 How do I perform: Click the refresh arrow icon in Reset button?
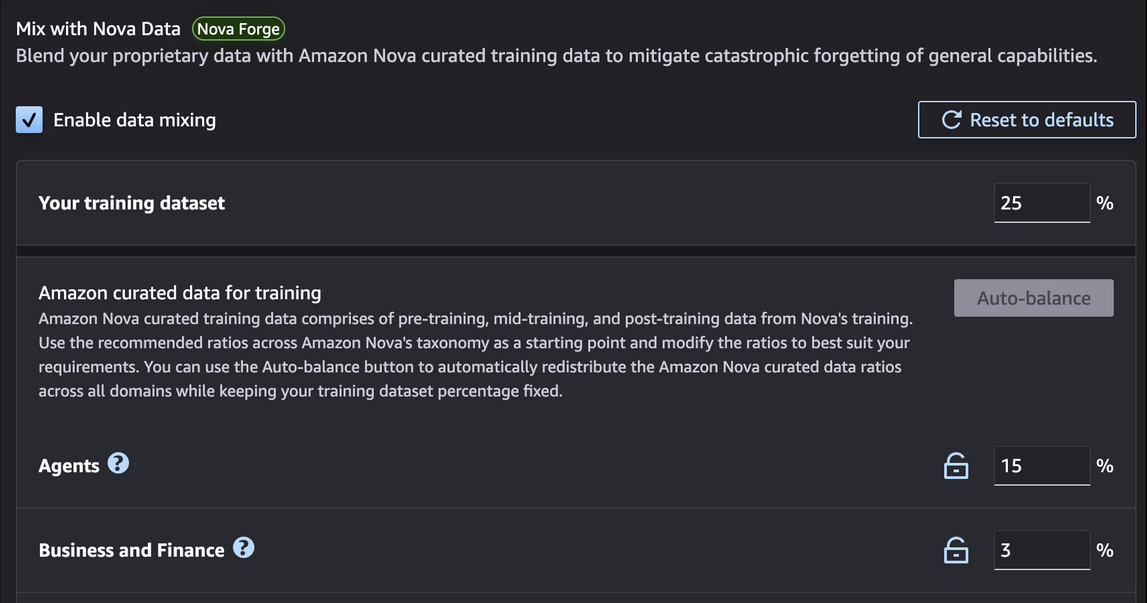coord(952,120)
